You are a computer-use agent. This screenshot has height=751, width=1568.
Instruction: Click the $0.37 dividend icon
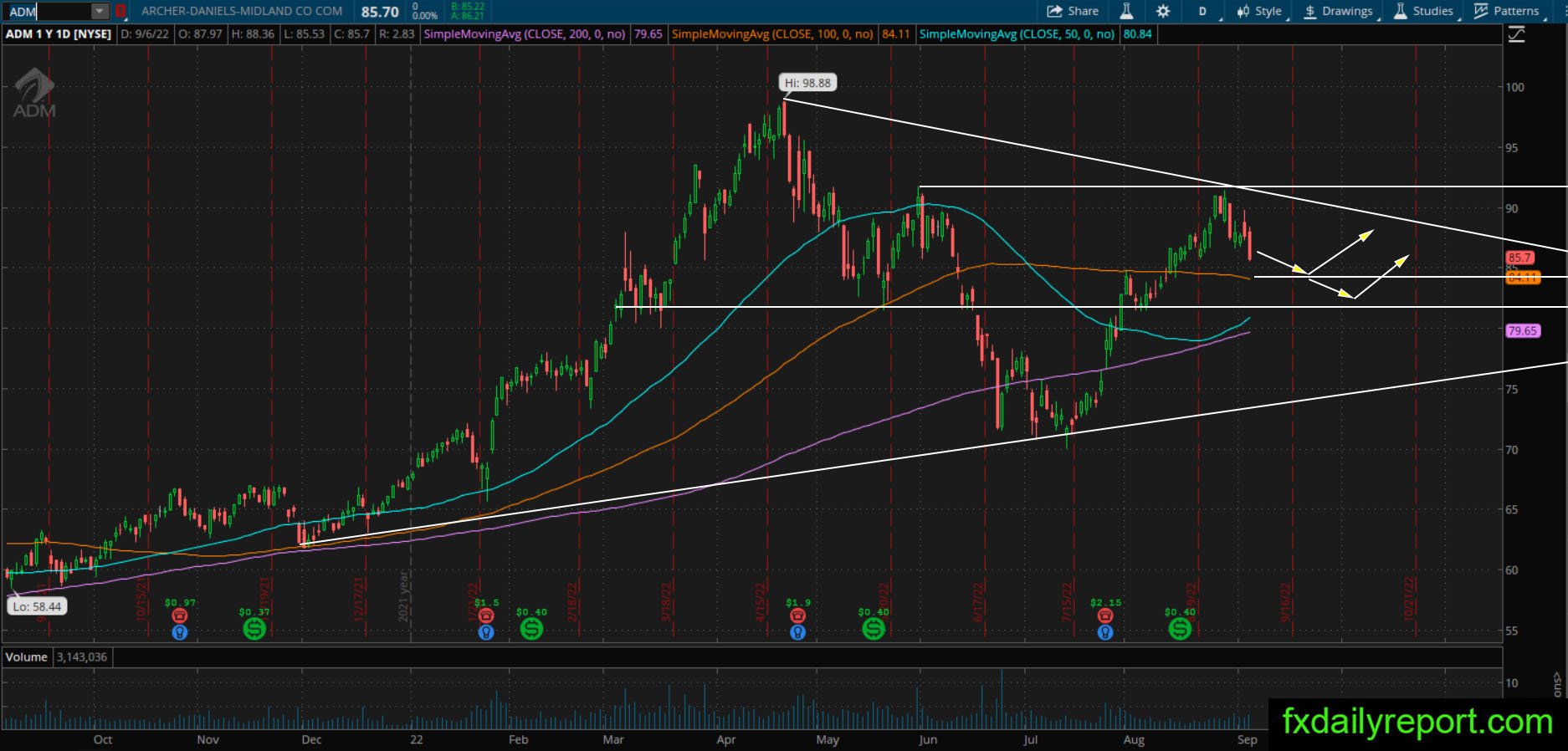click(254, 628)
